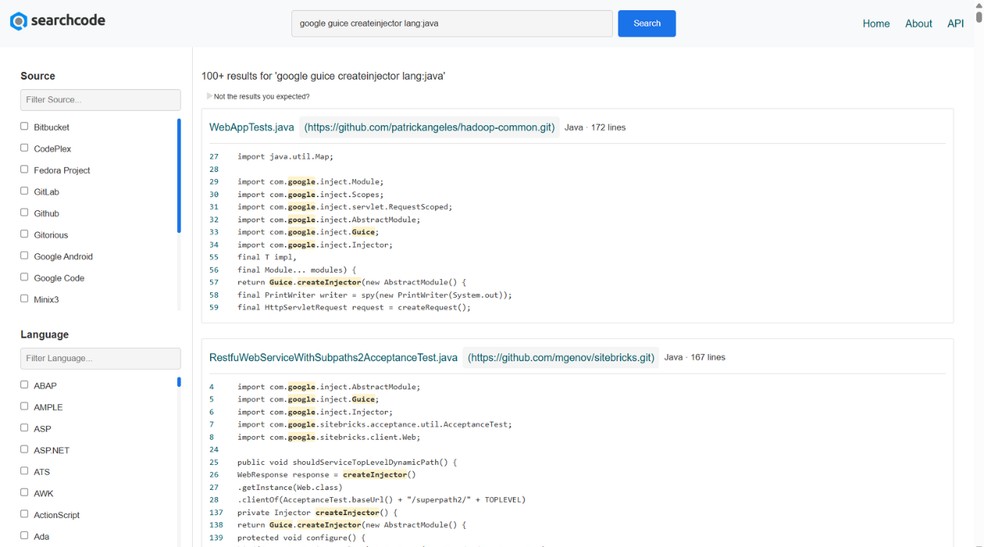Click line number 57 in WebAppTests.java
The height and width of the screenshot is (547, 984).
[x=214, y=282]
